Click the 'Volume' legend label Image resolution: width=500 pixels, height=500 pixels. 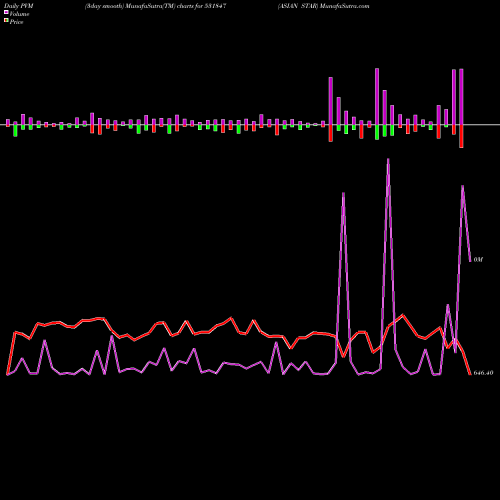click(x=19, y=14)
